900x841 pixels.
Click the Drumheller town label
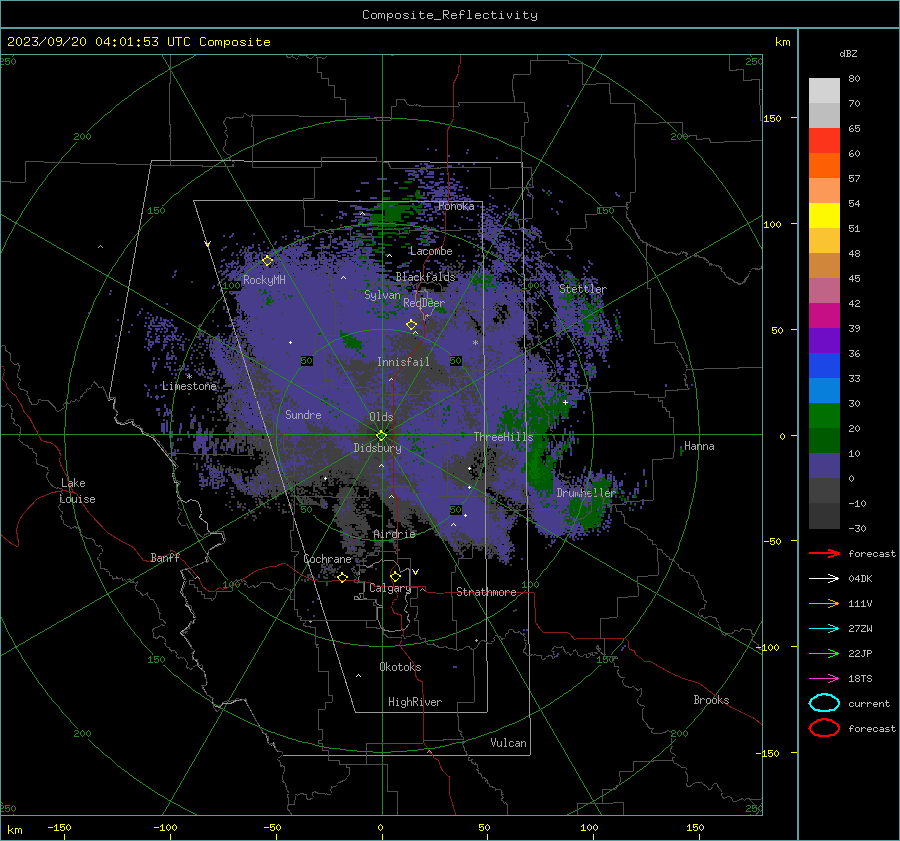(x=585, y=493)
